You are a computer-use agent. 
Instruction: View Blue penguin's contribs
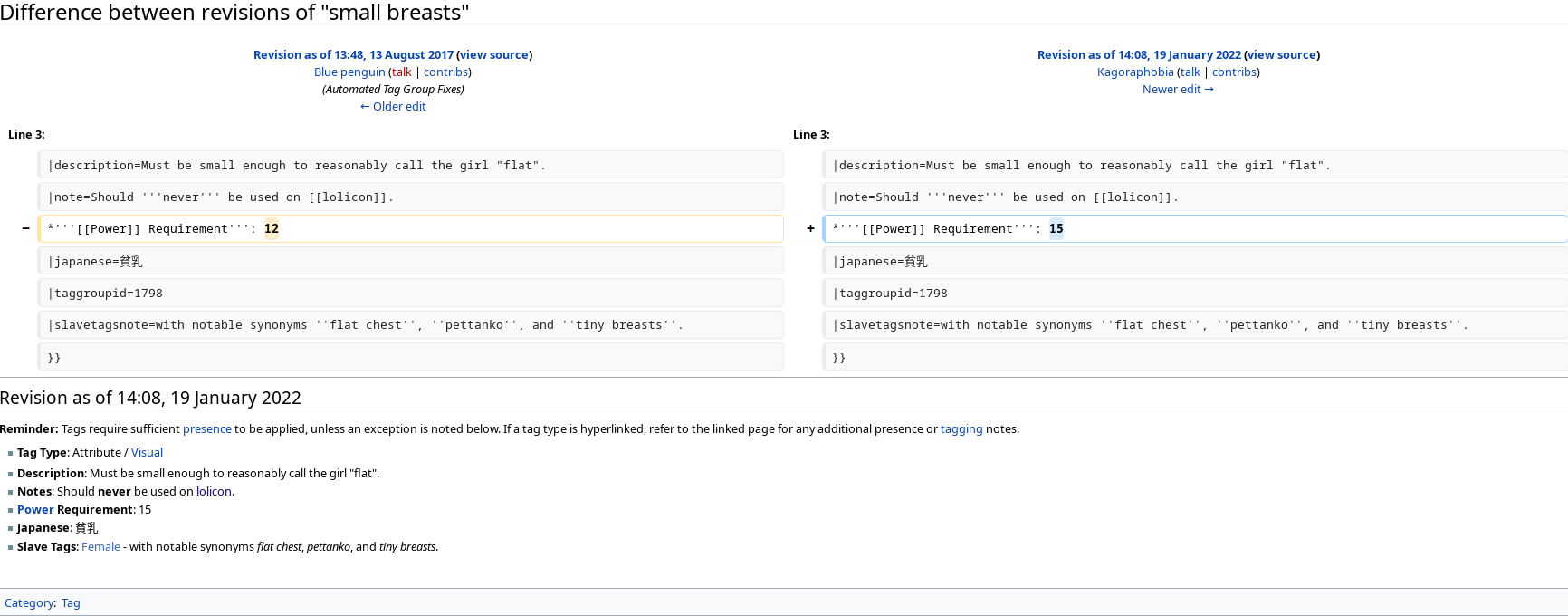pos(445,72)
